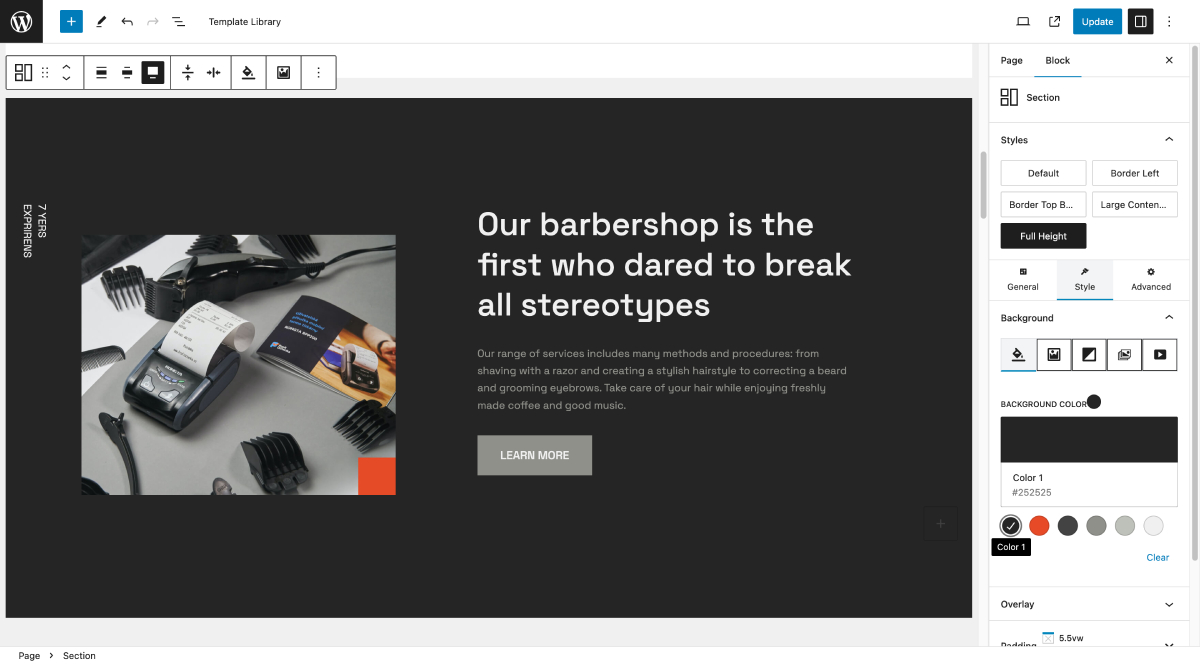This screenshot has width=1200, height=664.
Task: Collapse the Background panel
Action: [1089, 318]
